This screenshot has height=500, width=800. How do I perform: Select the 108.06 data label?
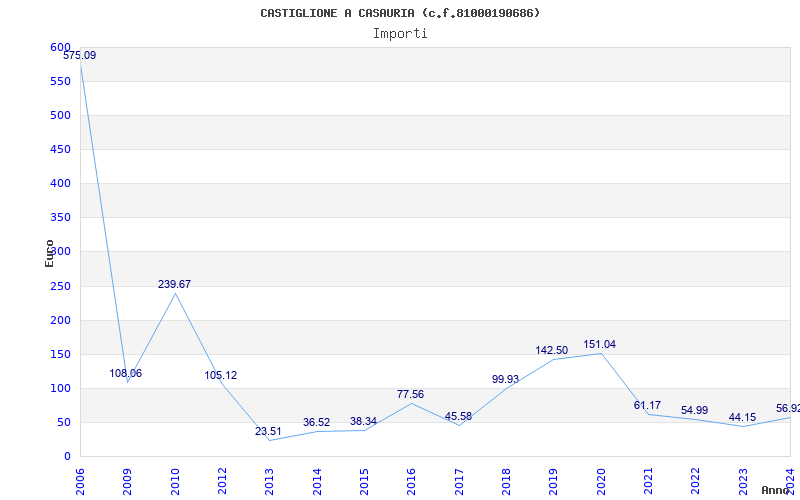126,373
